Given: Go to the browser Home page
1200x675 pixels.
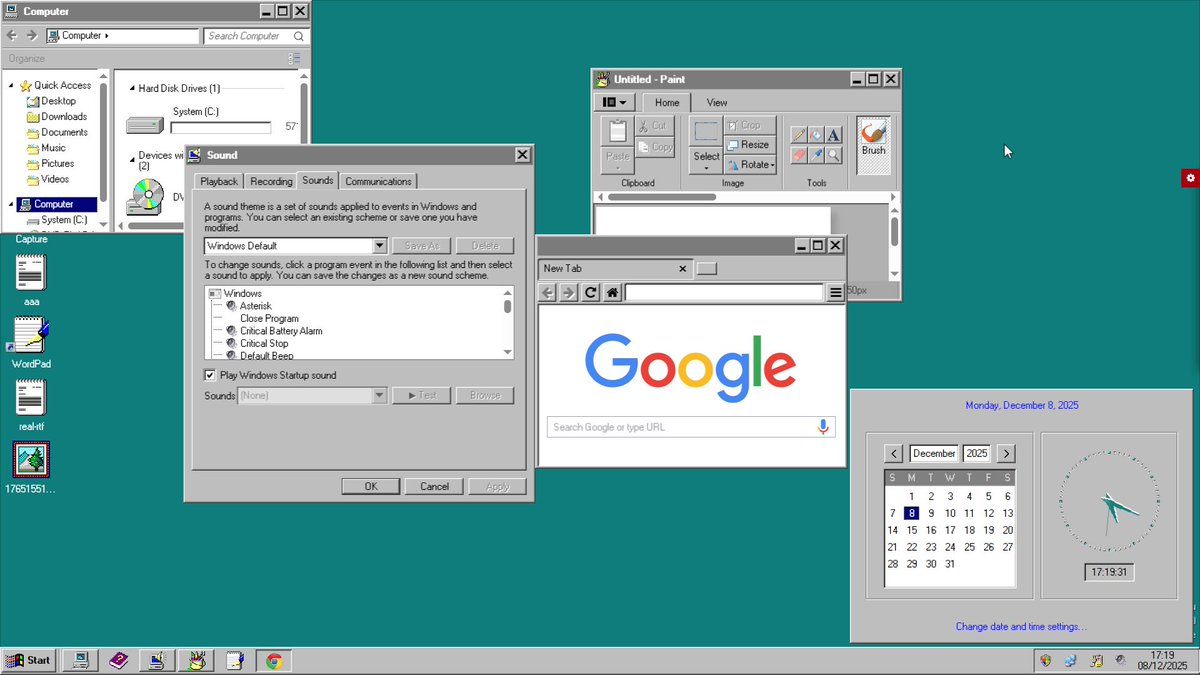Looking at the screenshot, I should 612,292.
